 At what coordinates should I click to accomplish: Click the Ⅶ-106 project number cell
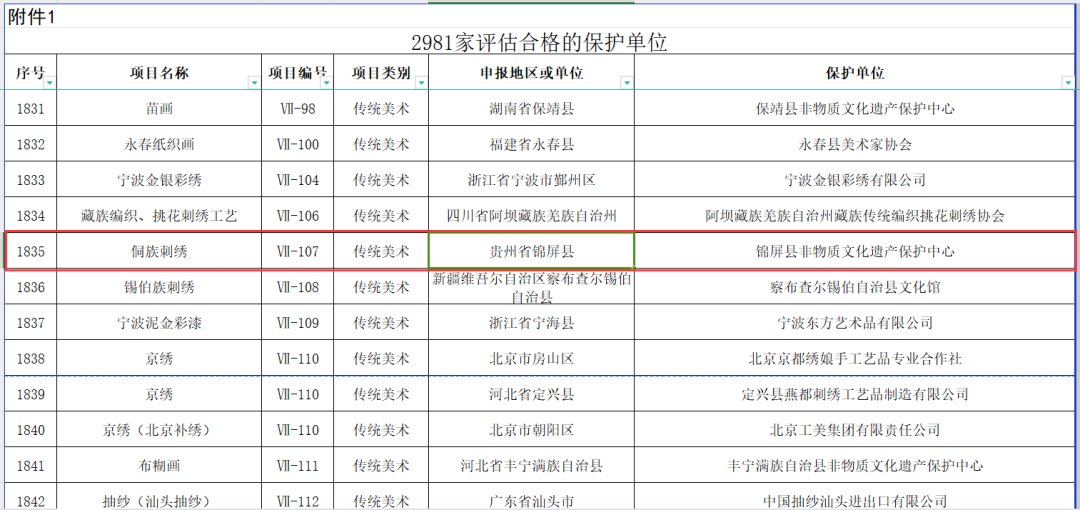pos(297,215)
